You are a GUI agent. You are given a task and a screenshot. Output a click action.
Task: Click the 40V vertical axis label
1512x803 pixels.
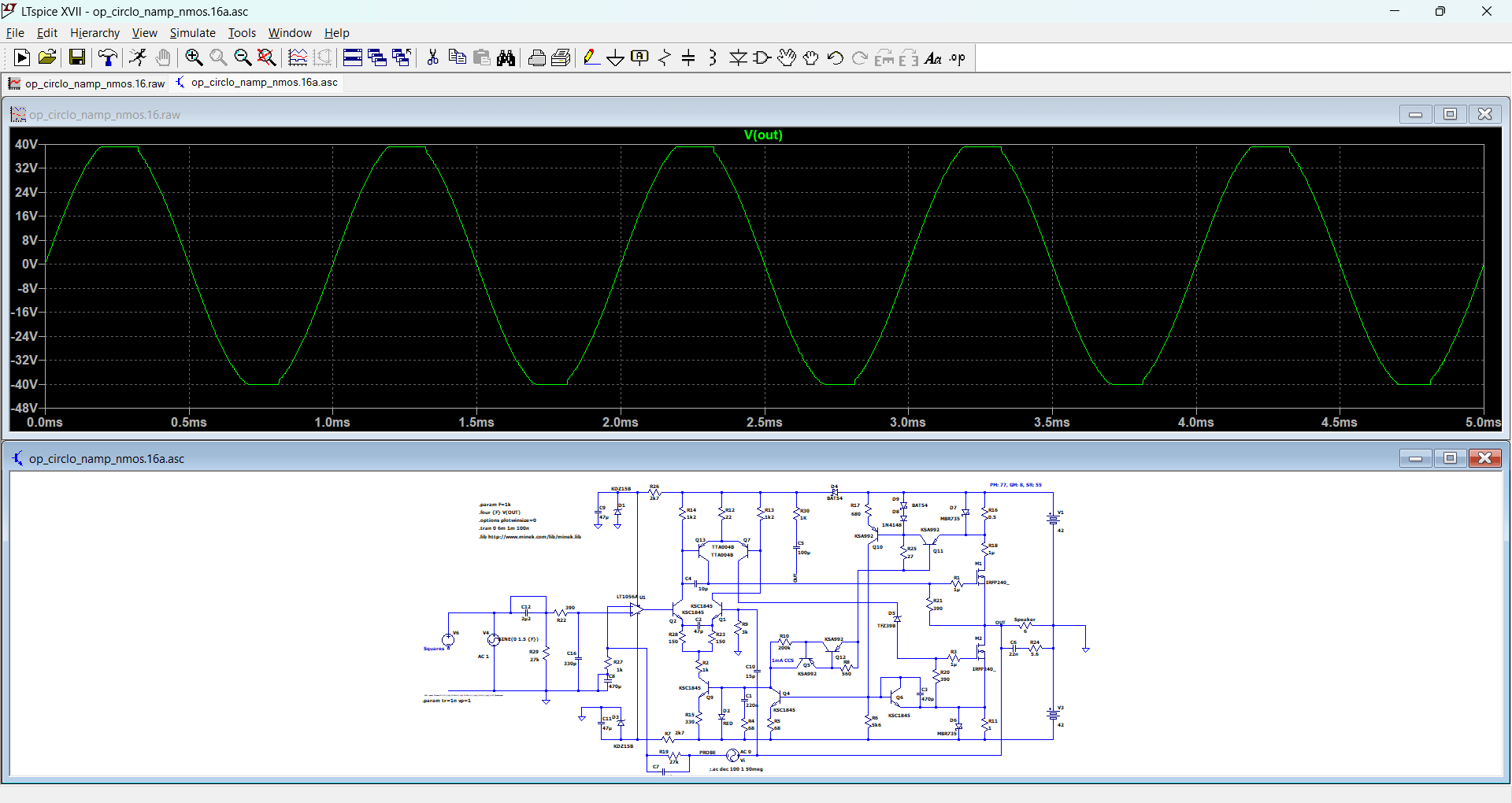(26, 144)
